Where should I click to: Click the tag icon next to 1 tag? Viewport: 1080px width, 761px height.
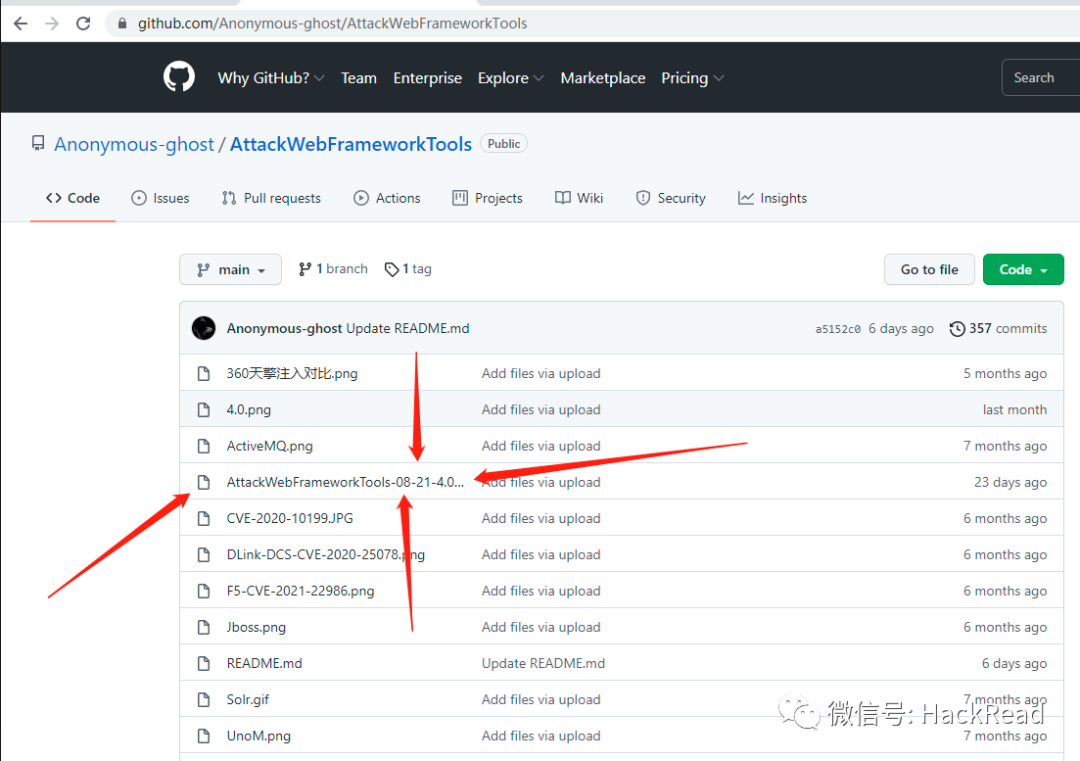point(392,269)
